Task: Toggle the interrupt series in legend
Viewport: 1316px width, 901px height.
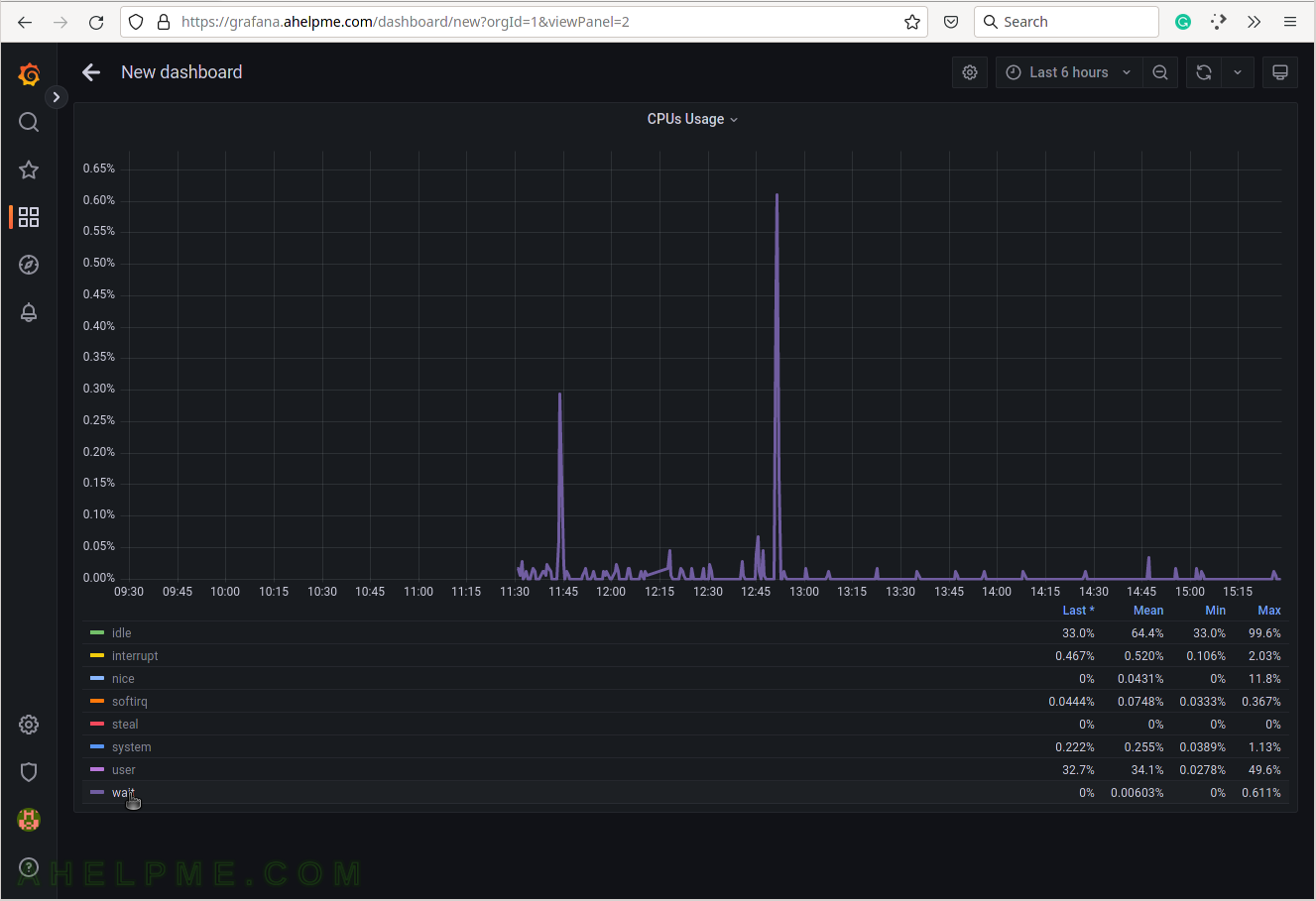Action: tap(135, 656)
